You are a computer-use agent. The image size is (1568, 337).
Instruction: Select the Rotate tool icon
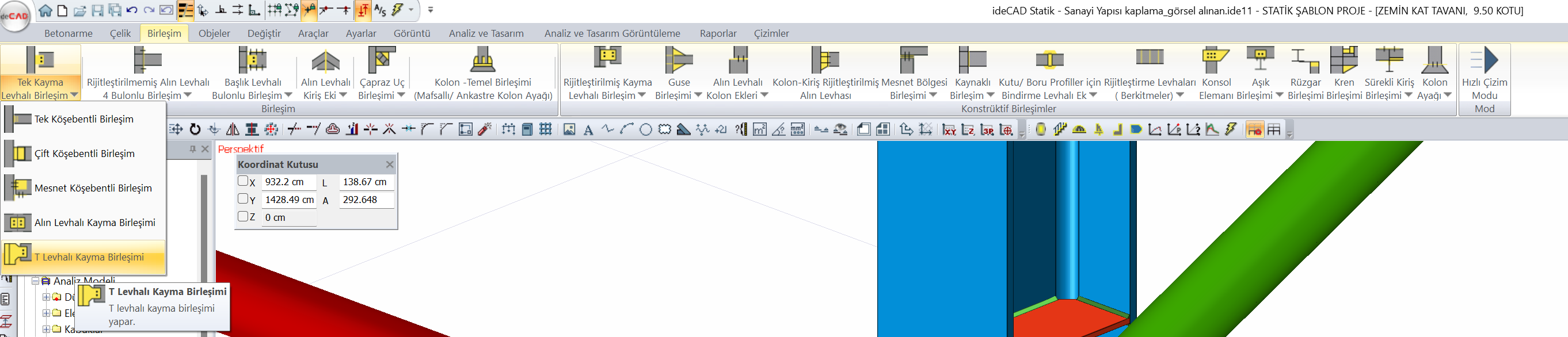[195, 129]
